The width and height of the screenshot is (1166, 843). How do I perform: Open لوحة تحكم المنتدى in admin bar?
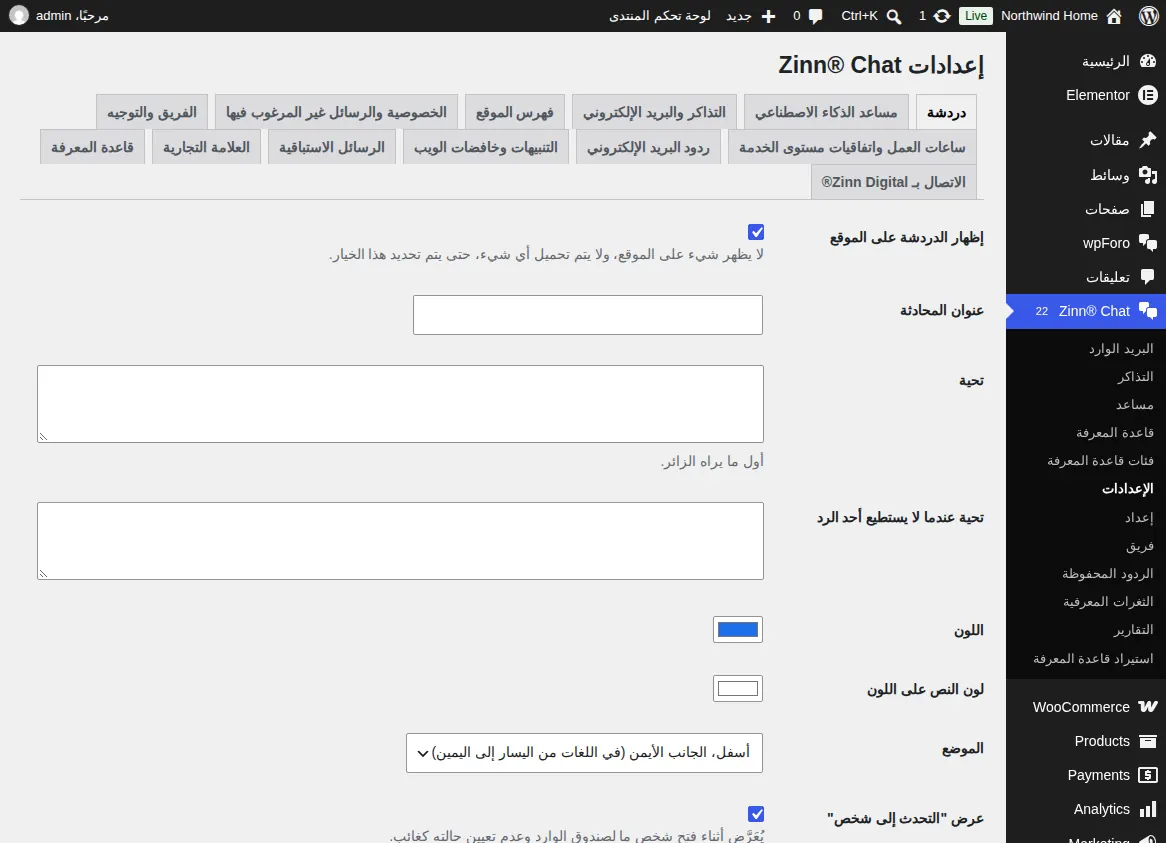click(660, 16)
